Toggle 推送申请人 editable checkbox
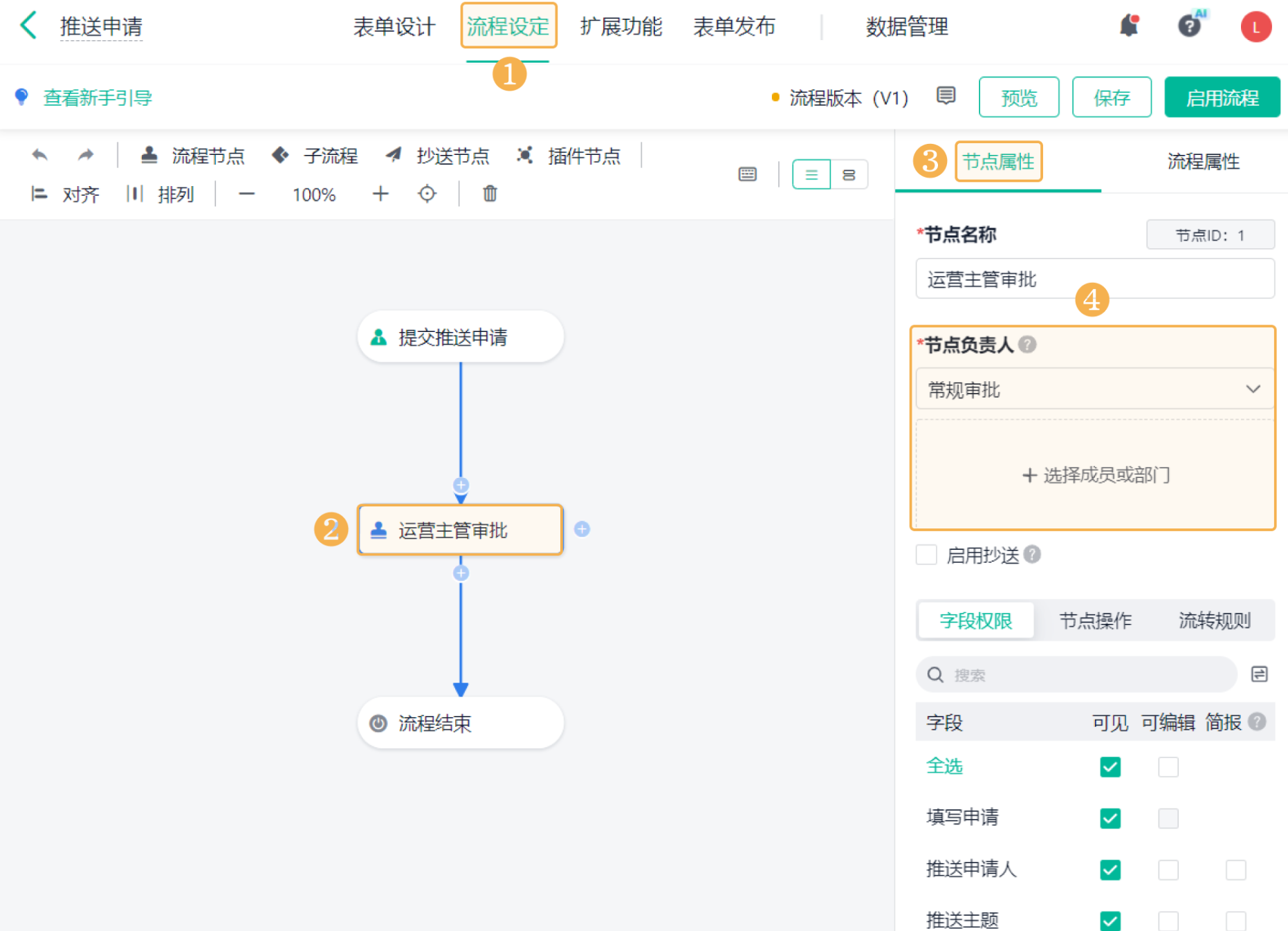This screenshot has width=1288, height=931. click(1168, 869)
